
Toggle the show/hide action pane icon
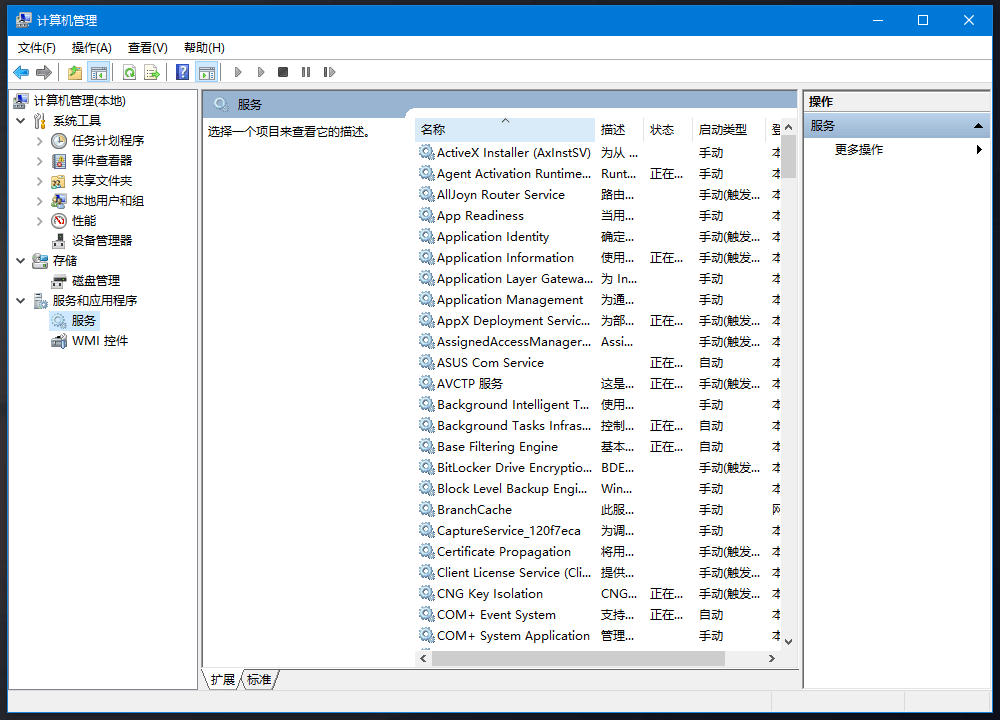pos(207,73)
